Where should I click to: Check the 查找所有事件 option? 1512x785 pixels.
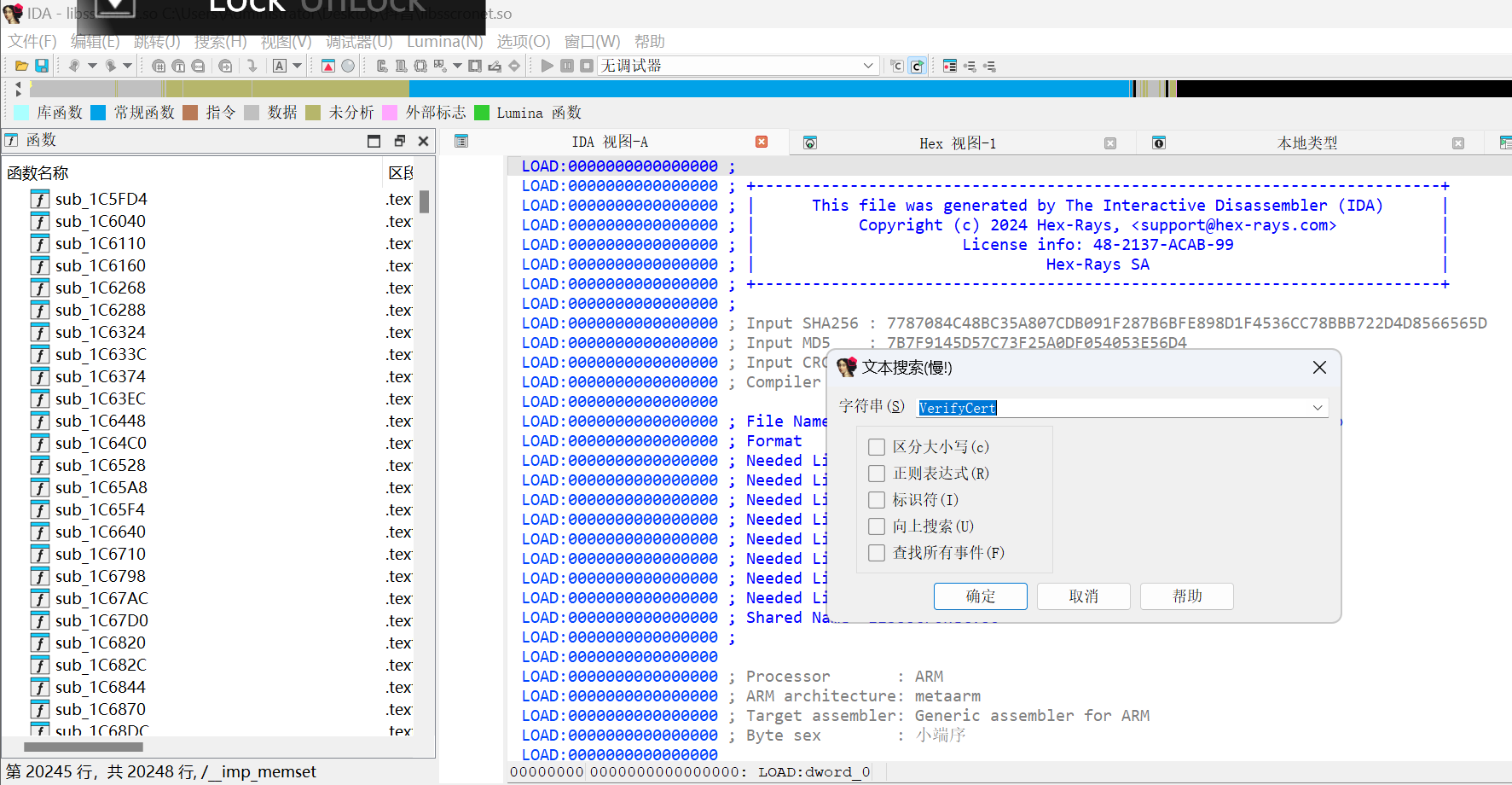[877, 553]
